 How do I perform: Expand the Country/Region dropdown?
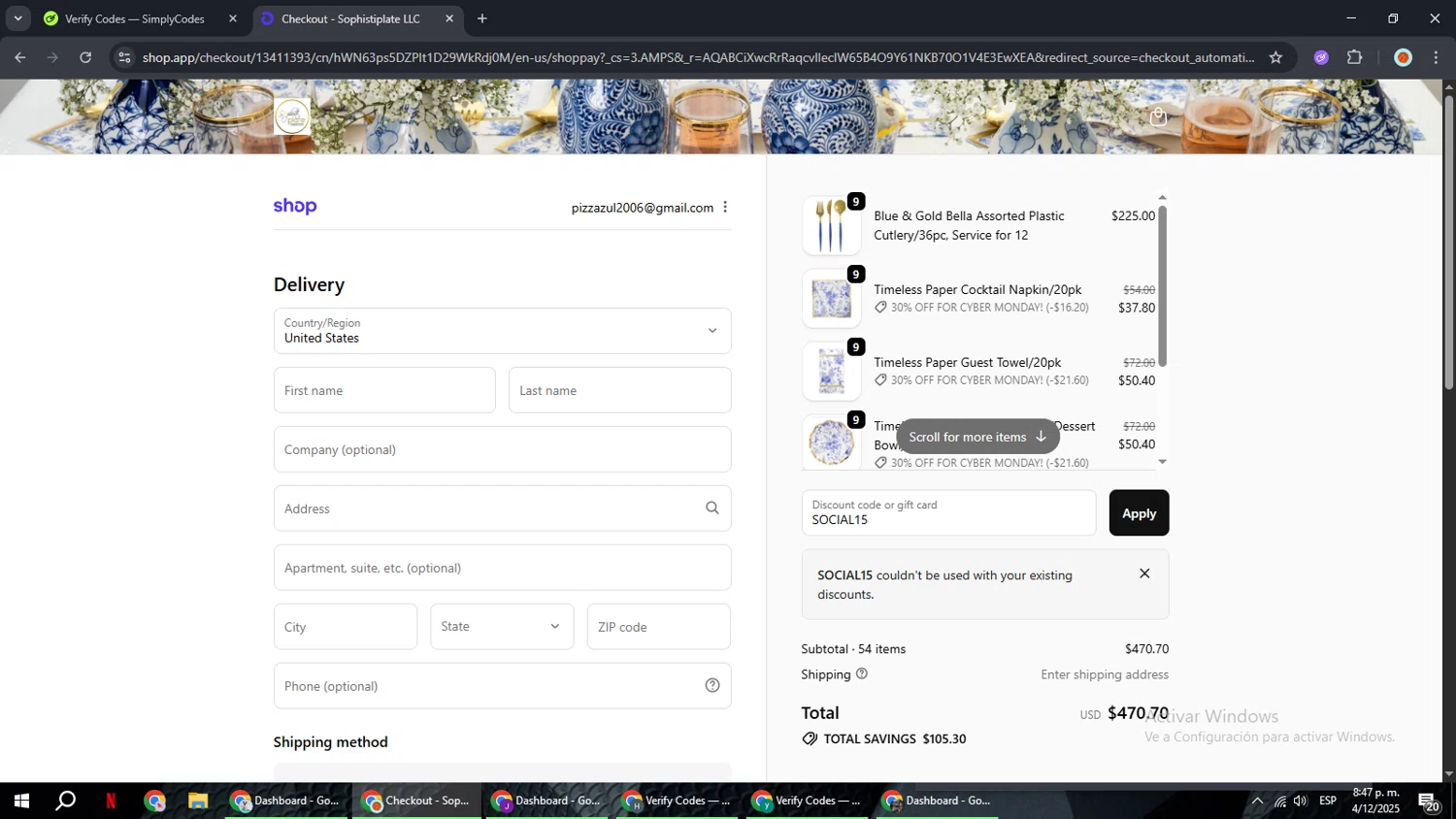pos(502,331)
